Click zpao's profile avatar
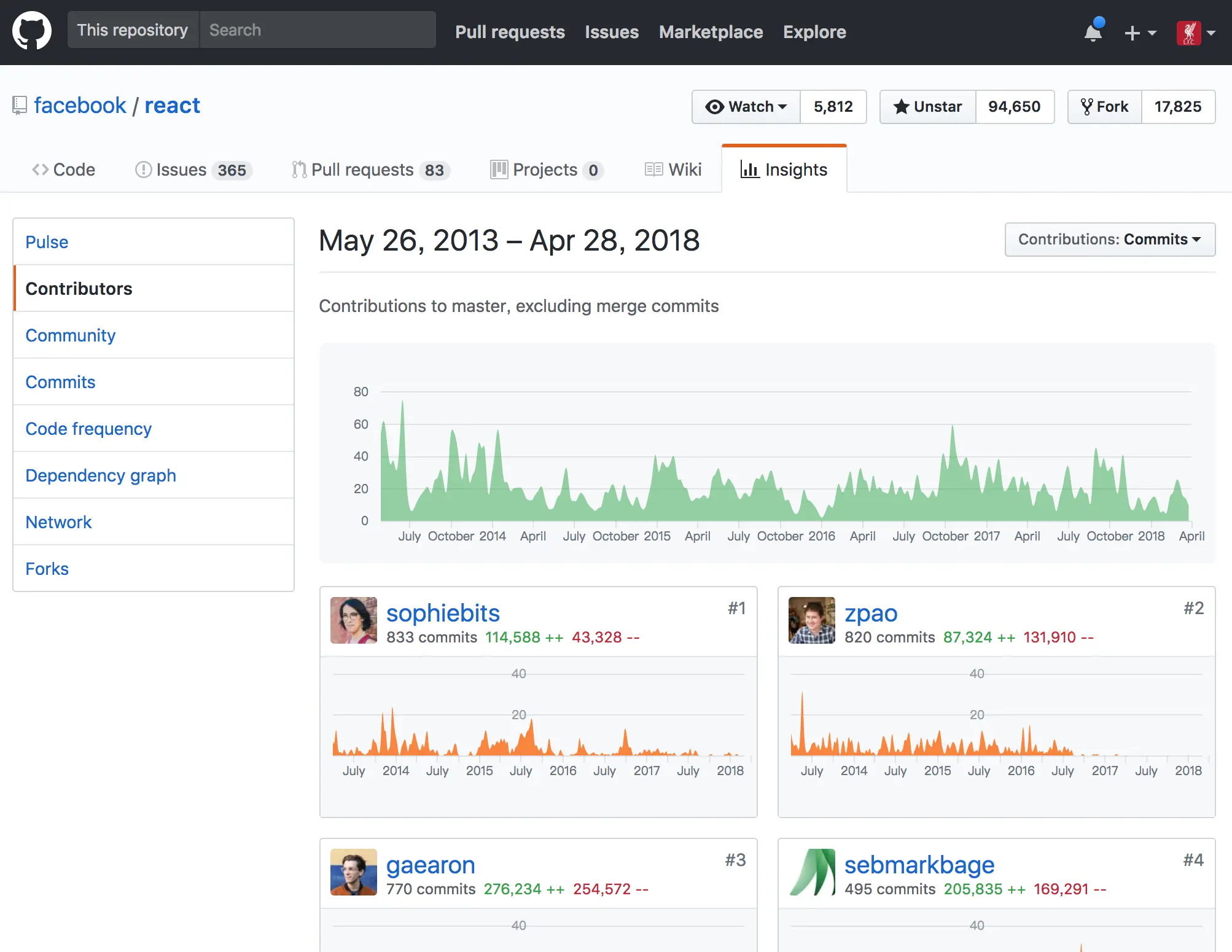Image resolution: width=1232 pixels, height=952 pixels. pyautogui.click(x=811, y=620)
